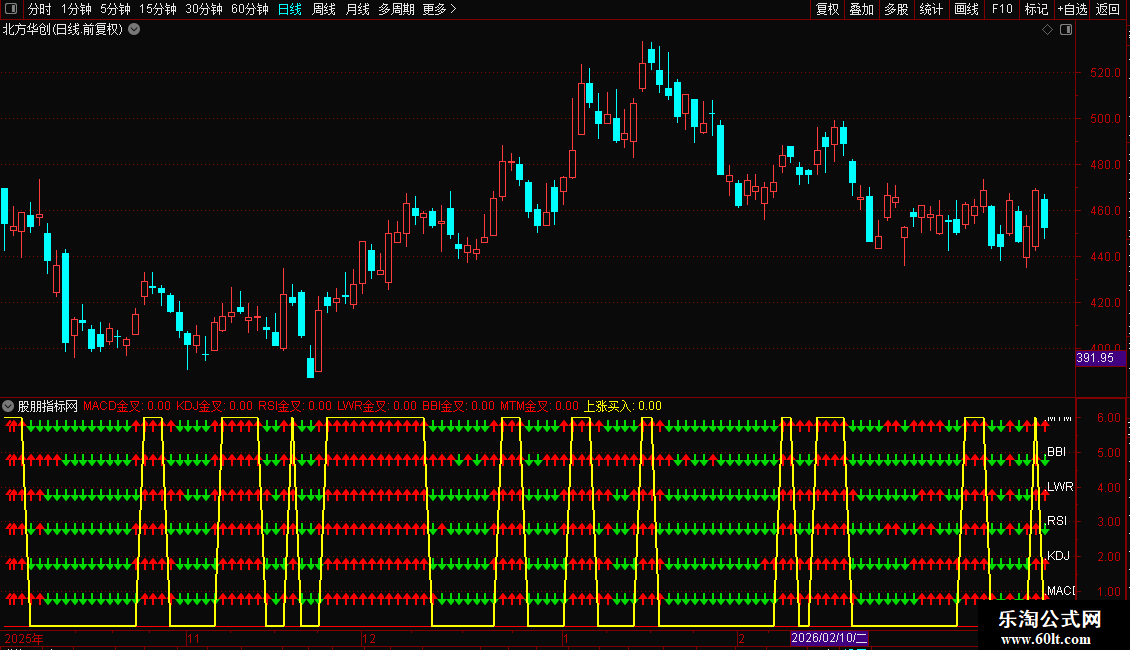The width and height of the screenshot is (1130, 650).
Task: Select the 60分钟 period tab
Action: coord(250,9)
